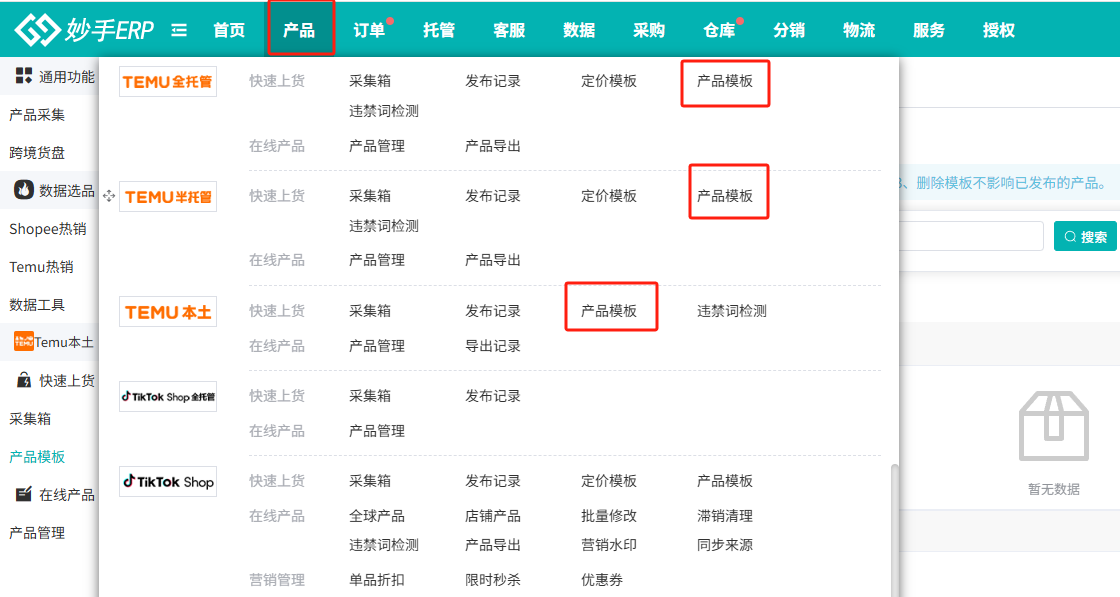Switch to the 服务 tab
Viewport: 1120px width, 597px height.
pyautogui.click(x=929, y=30)
